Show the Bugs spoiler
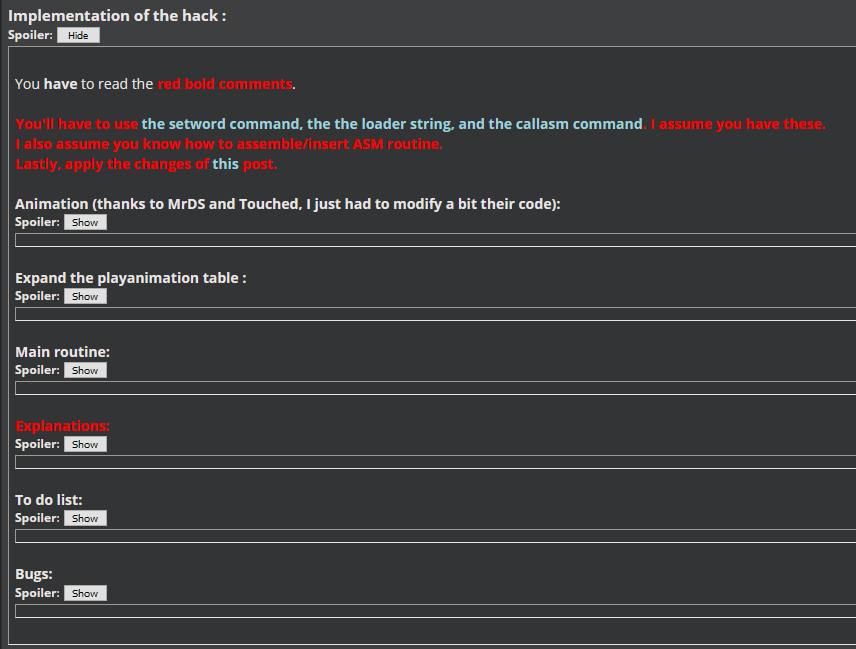The height and width of the screenshot is (649, 856). [x=85, y=593]
